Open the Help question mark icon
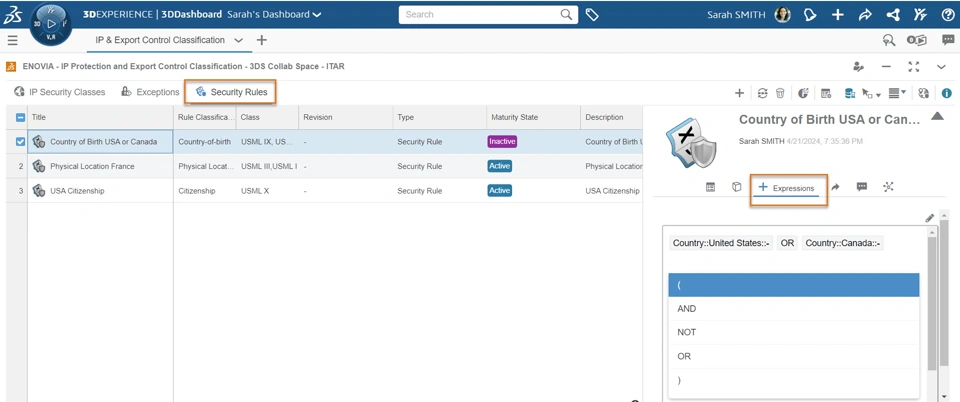 (947, 15)
